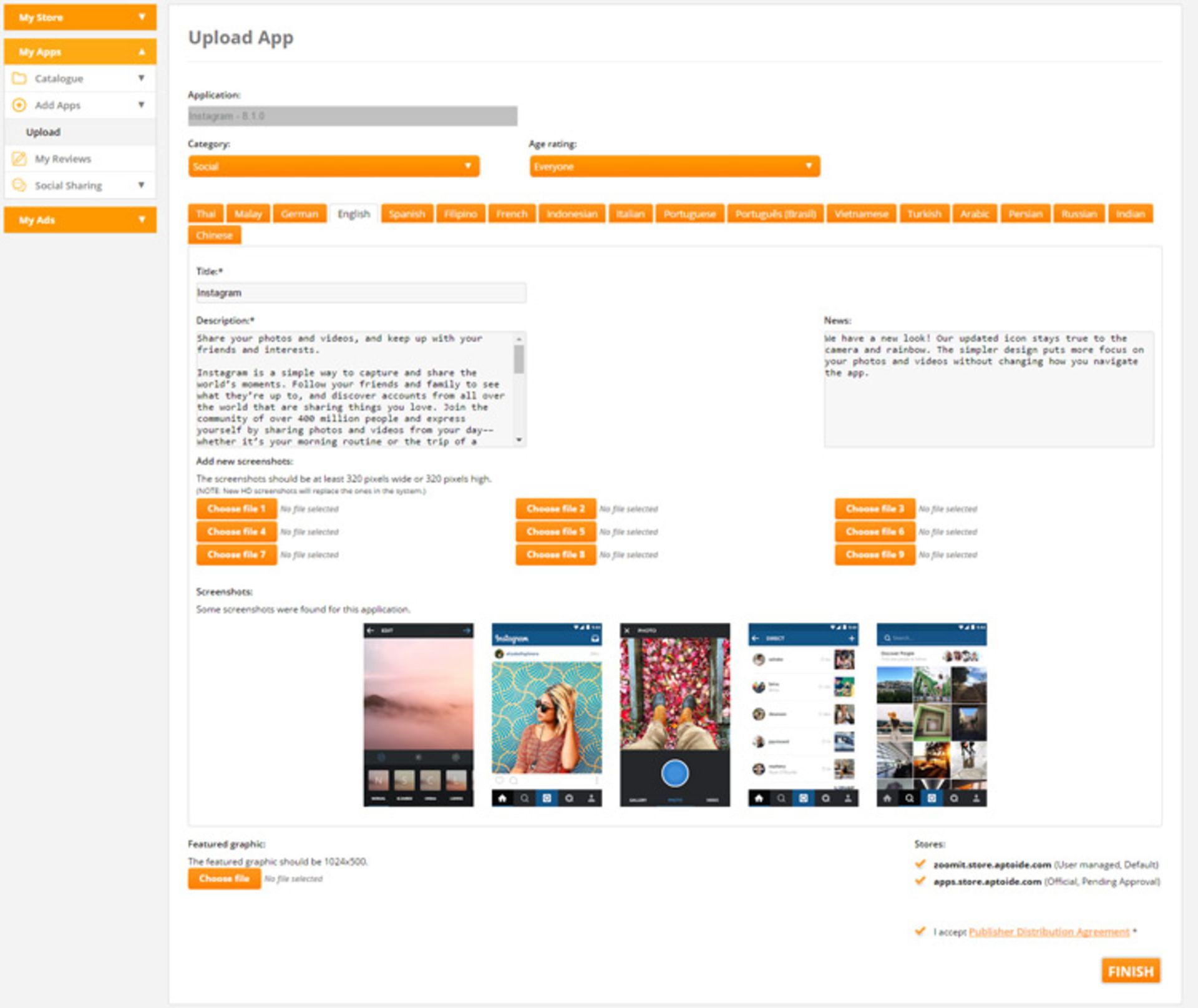The width and height of the screenshot is (1198, 1008).
Task: Open Publisher Distribution Agreement link
Action: coord(1048,932)
